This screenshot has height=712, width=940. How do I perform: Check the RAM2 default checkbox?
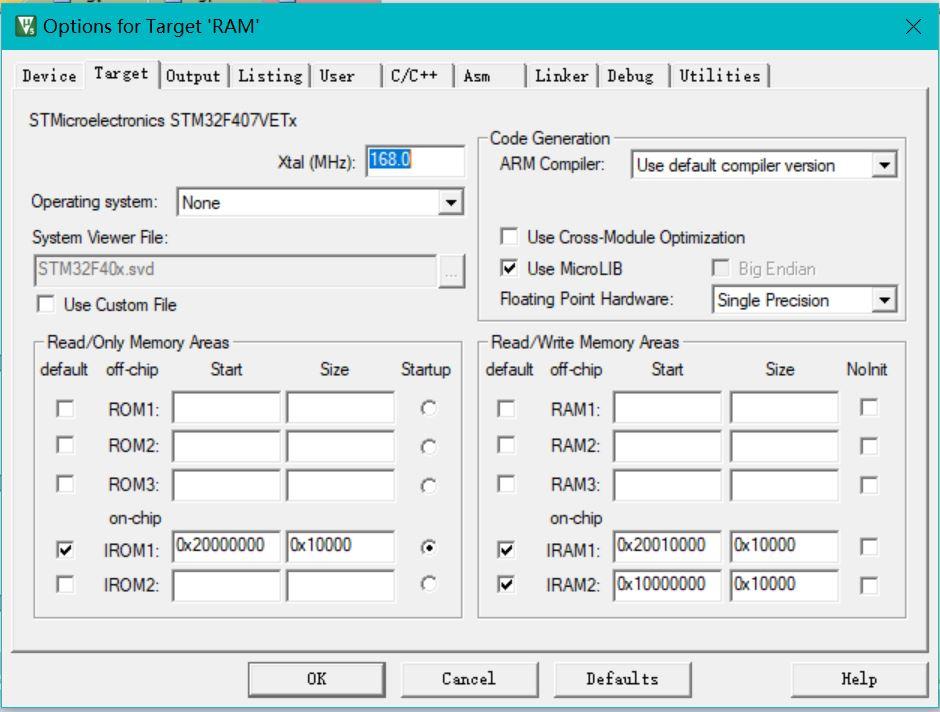506,445
